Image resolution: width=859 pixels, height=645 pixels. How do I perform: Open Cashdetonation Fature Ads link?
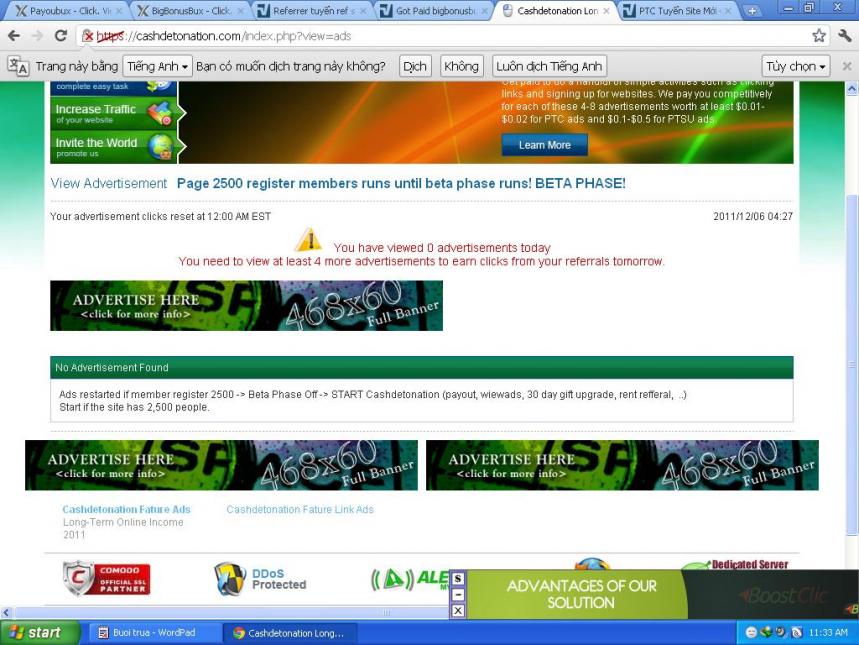coord(127,510)
